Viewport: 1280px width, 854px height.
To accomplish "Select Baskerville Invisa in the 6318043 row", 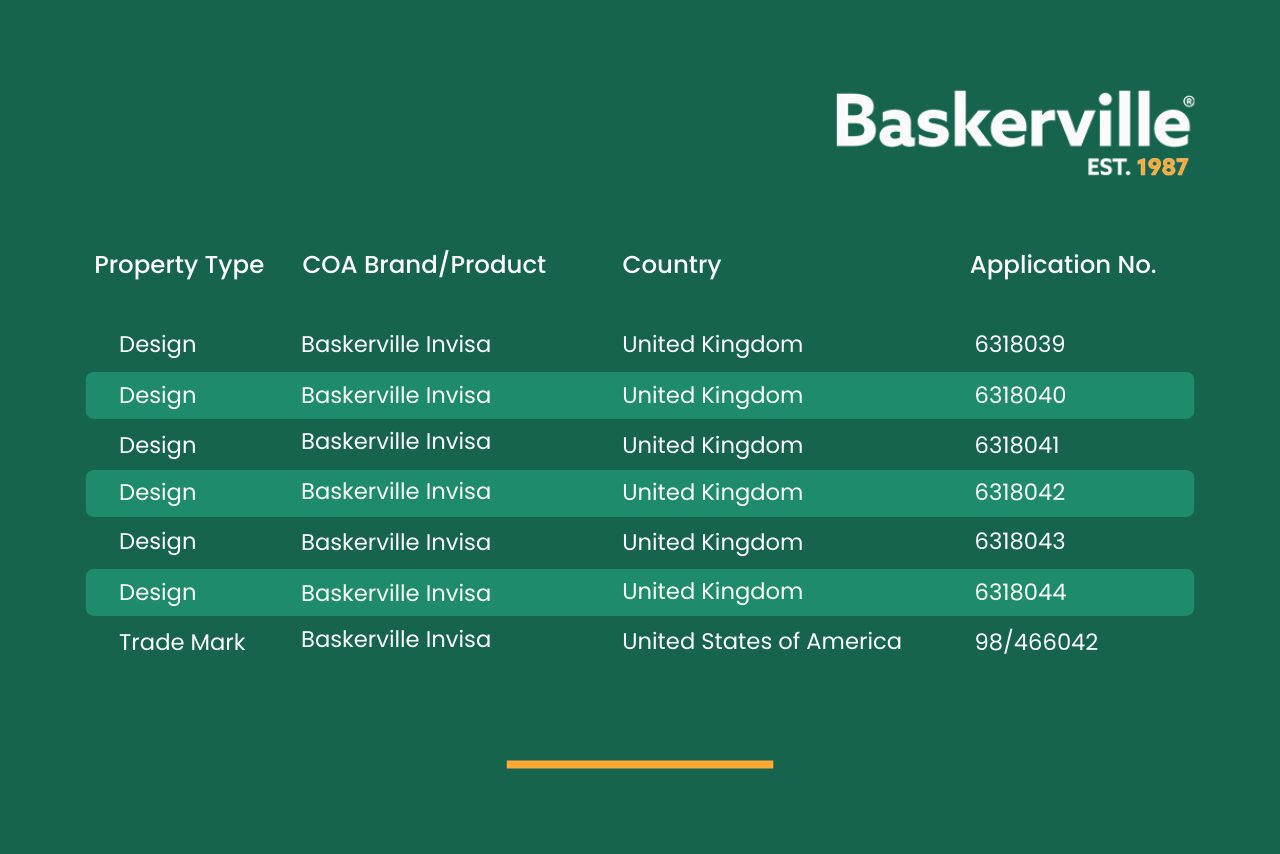I will (x=396, y=542).
